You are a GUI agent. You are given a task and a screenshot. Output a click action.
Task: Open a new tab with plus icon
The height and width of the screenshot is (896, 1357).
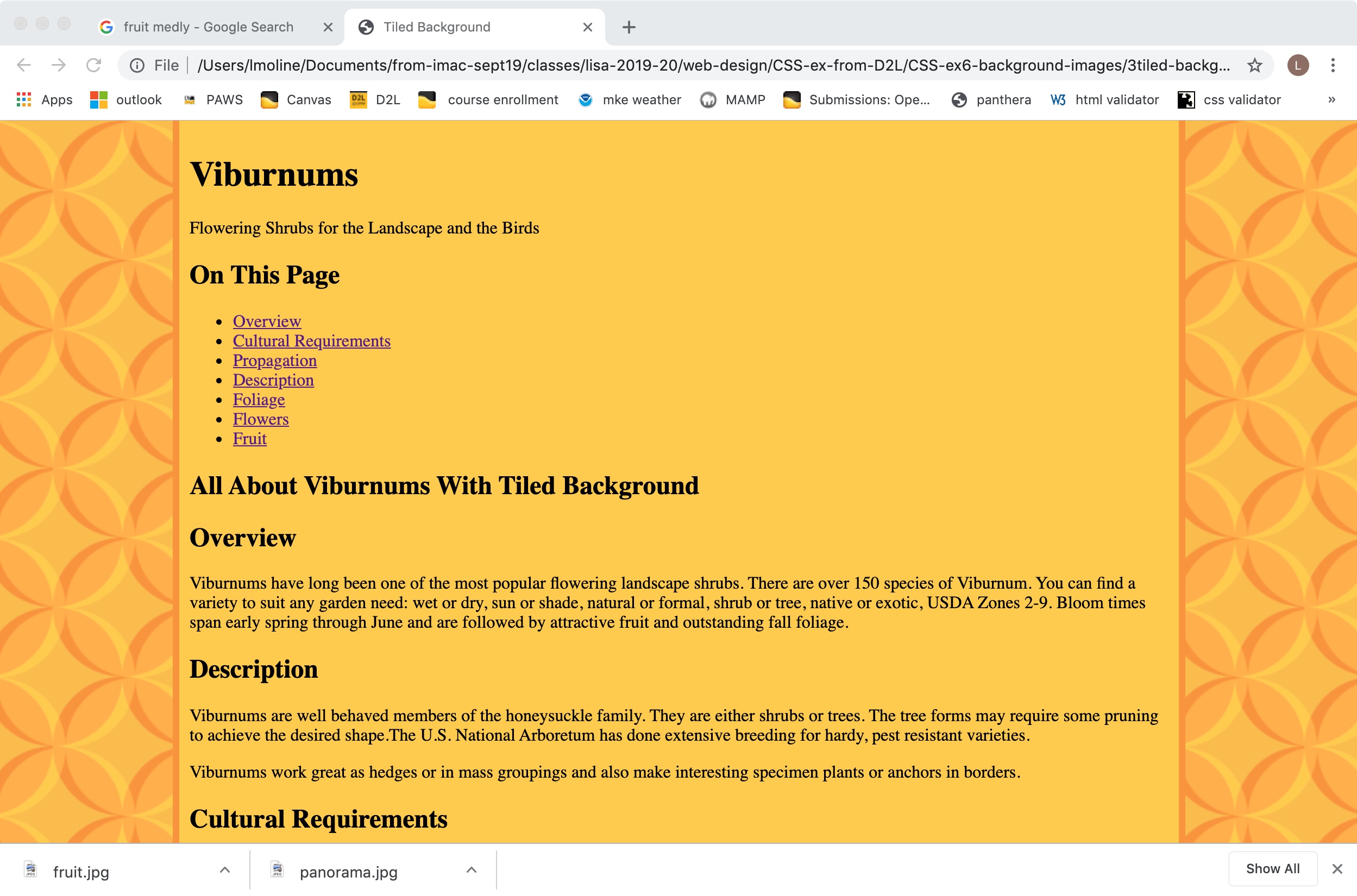coord(629,27)
